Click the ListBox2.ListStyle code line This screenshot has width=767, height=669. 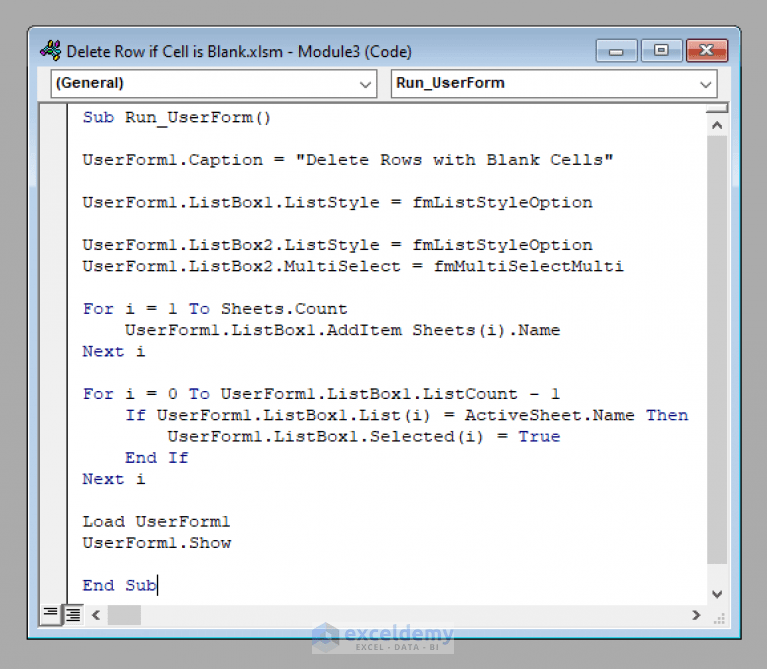[338, 245]
